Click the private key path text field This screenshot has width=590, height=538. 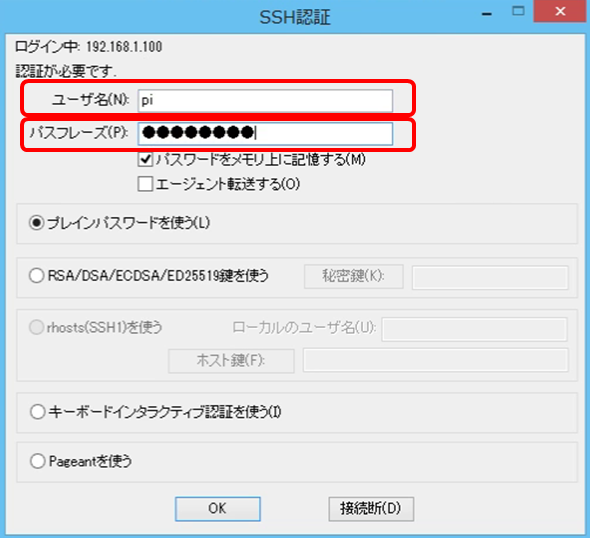pyautogui.click(x=490, y=278)
